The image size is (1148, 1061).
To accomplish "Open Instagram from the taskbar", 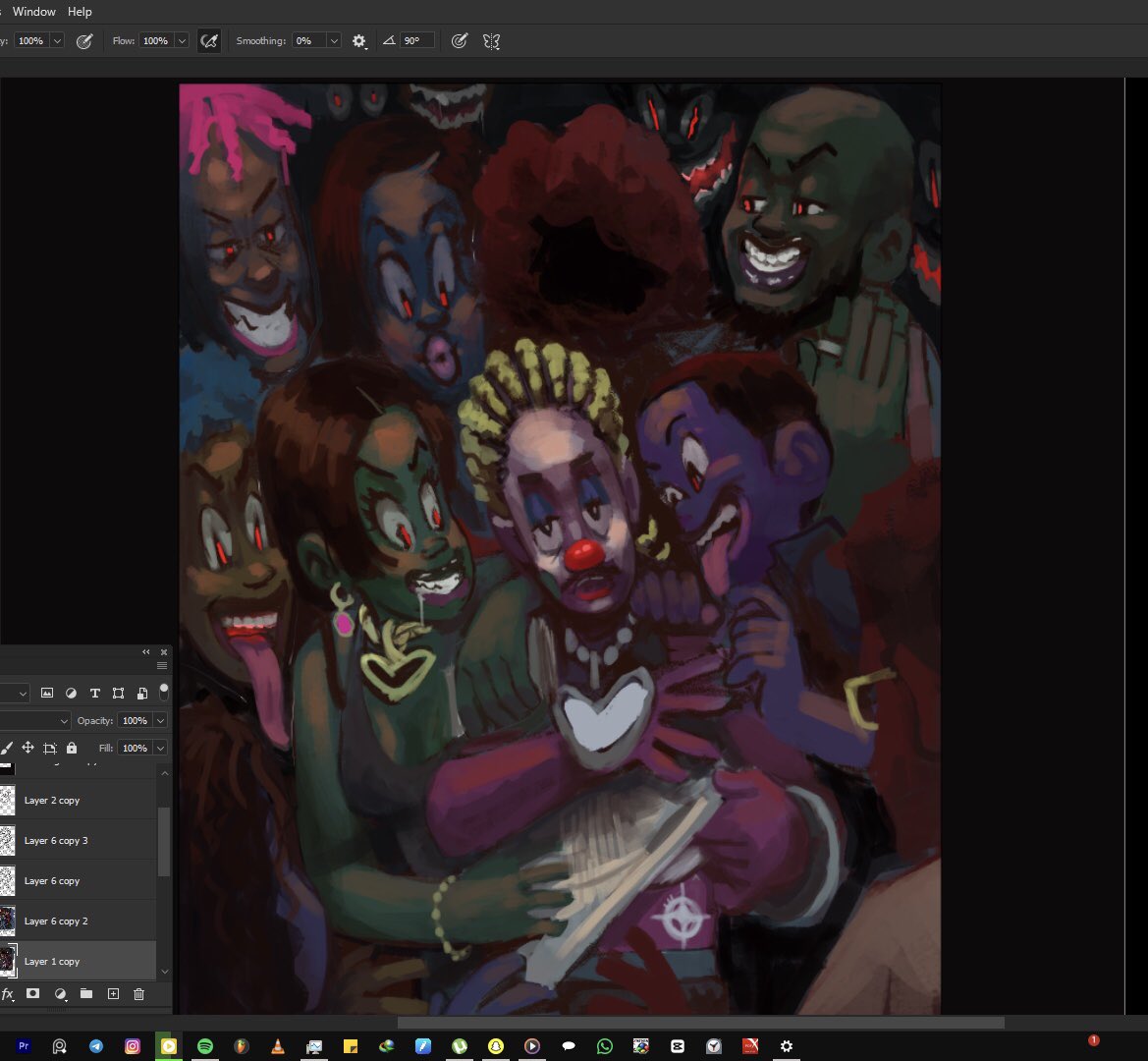I will (x=133, y=1045).
